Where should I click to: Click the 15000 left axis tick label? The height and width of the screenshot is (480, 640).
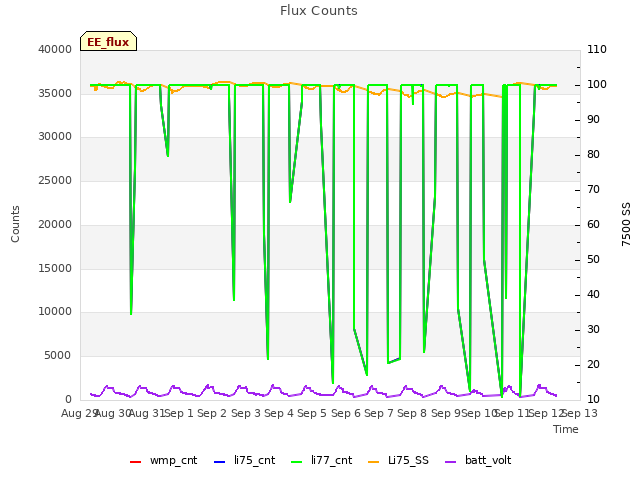click(55, 268)
